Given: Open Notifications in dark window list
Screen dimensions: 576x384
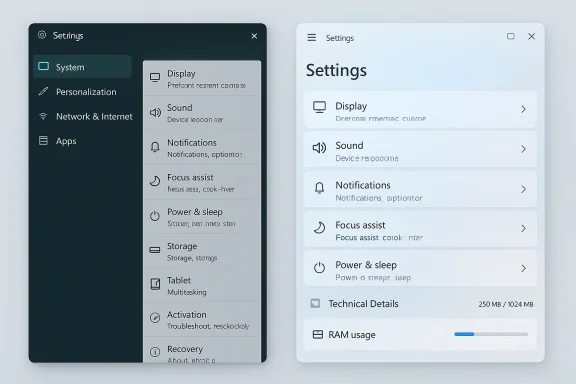Looking at the screenshot, I should point(202,147).
